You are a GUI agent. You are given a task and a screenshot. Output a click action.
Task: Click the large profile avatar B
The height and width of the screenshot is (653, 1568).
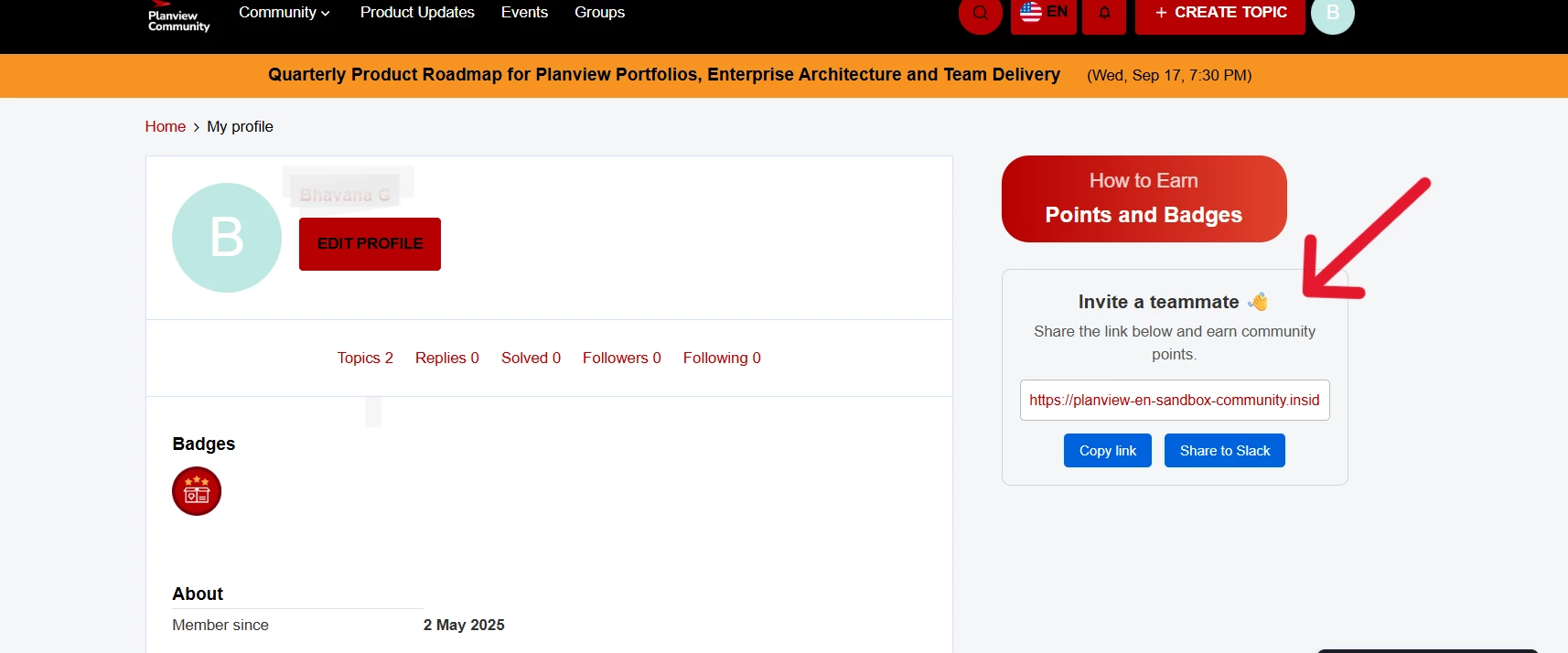pos(227,238)
